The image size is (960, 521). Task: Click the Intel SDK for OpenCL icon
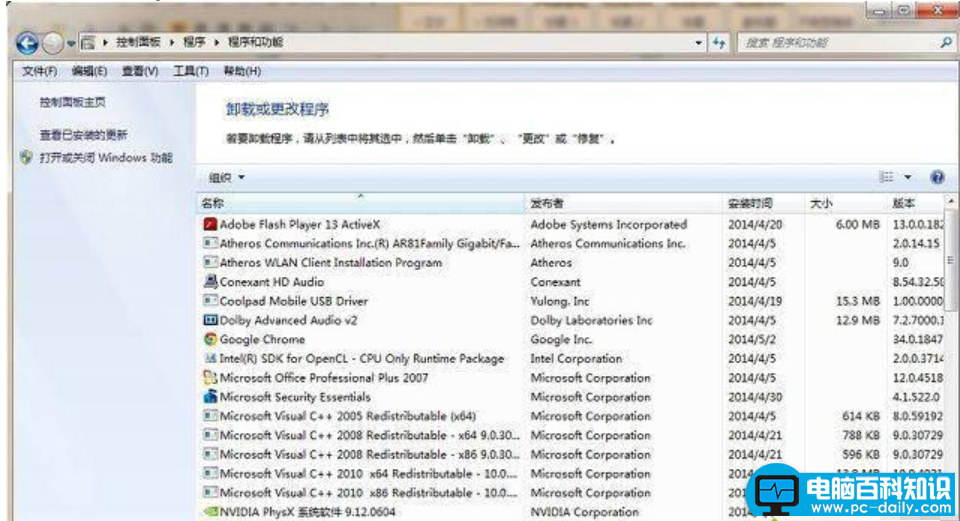210,358
